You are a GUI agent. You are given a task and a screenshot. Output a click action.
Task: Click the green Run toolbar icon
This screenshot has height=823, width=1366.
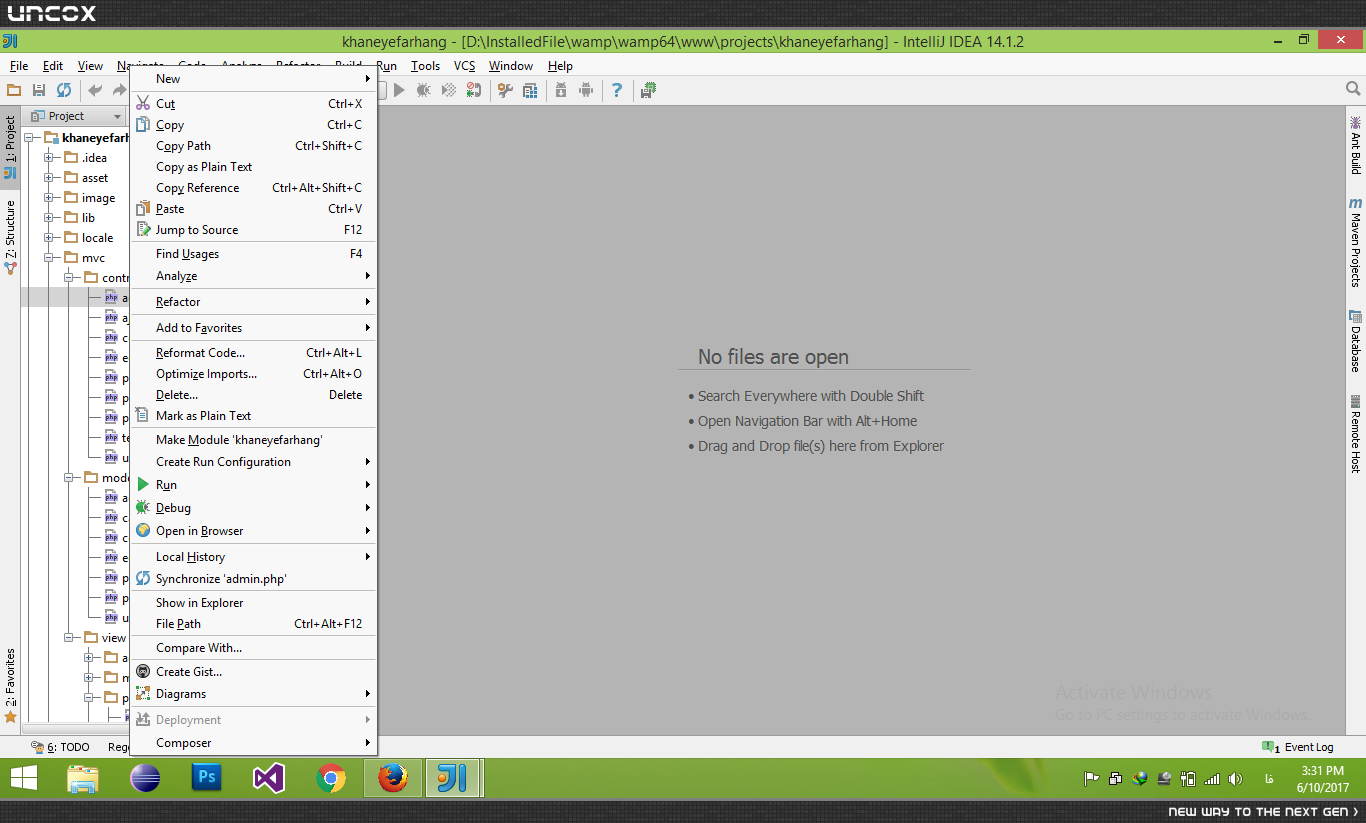pos(399,90)
